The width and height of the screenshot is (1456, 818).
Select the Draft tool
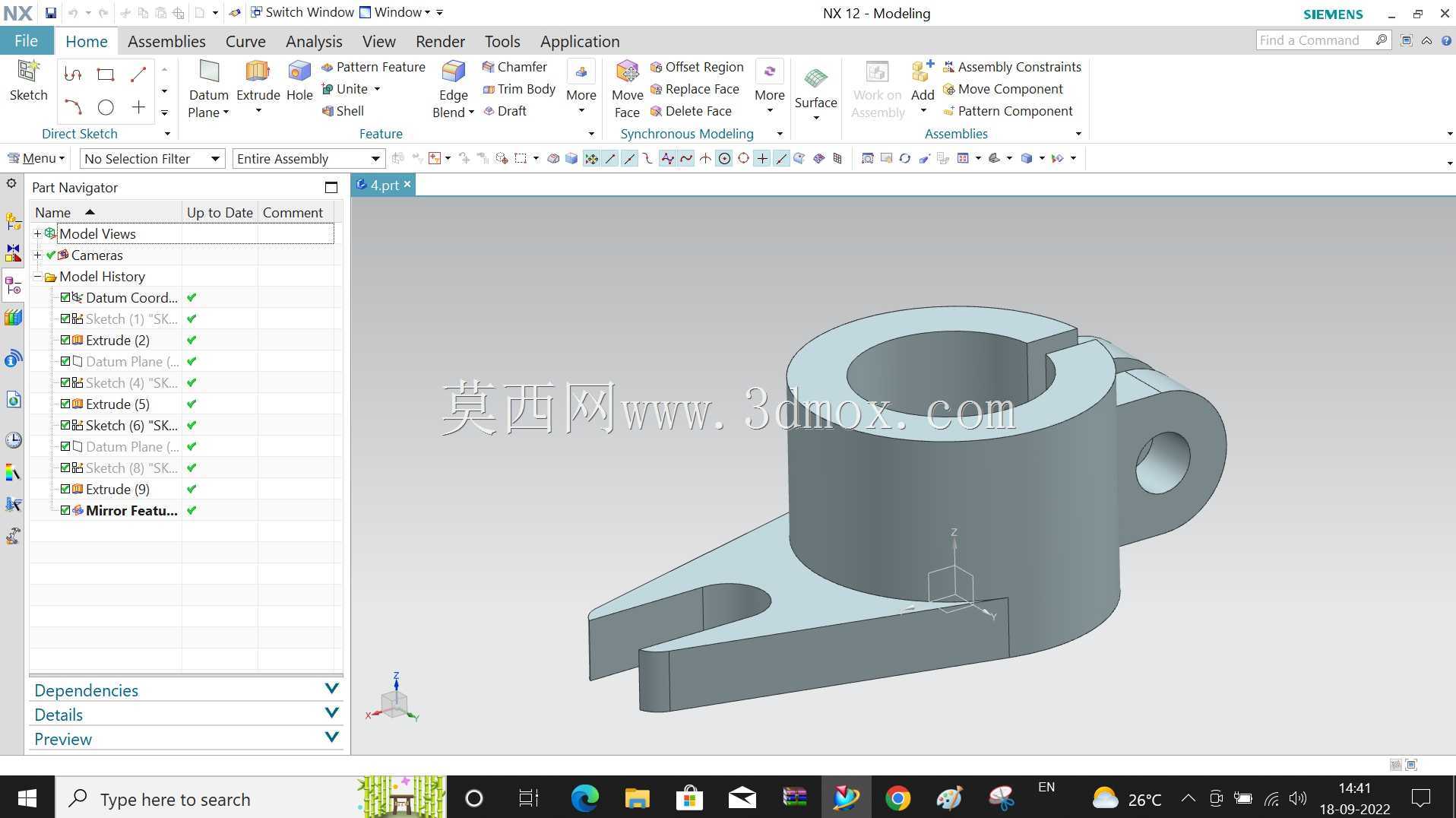(505, 111)
